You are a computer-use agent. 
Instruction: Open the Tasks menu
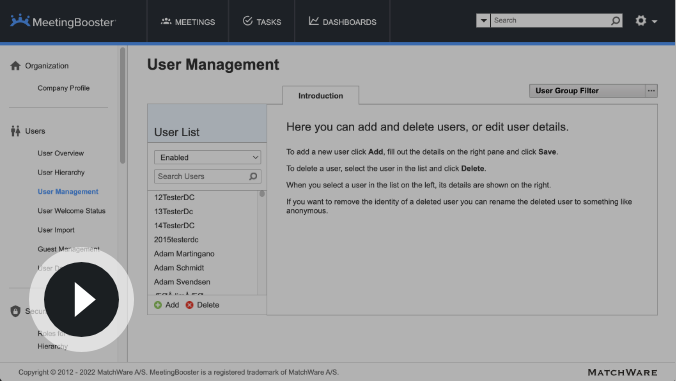pos(262,22)
